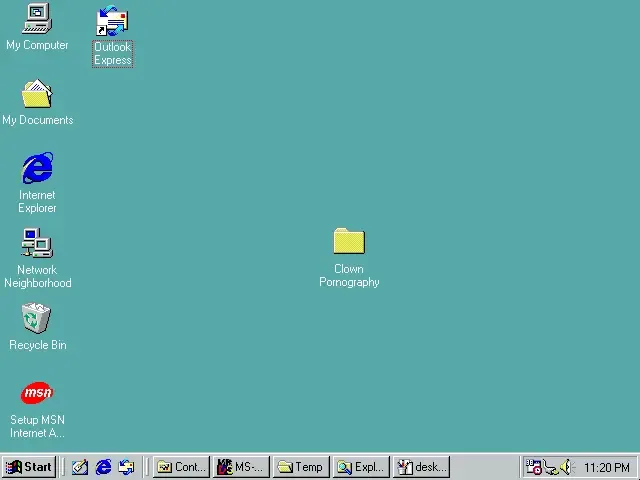
Task: Select the Internet Explorer desktop icon
Action: click(x=37, y=168)
